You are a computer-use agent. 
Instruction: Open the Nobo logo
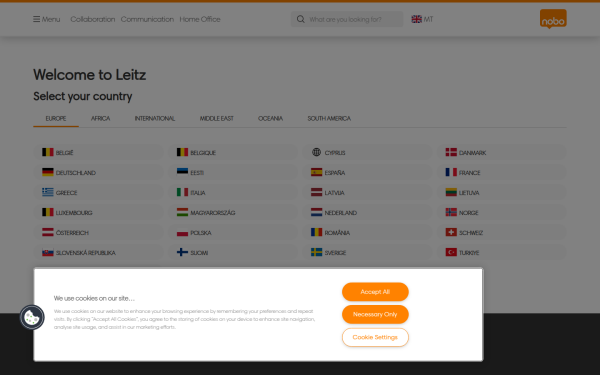point(553,19)
